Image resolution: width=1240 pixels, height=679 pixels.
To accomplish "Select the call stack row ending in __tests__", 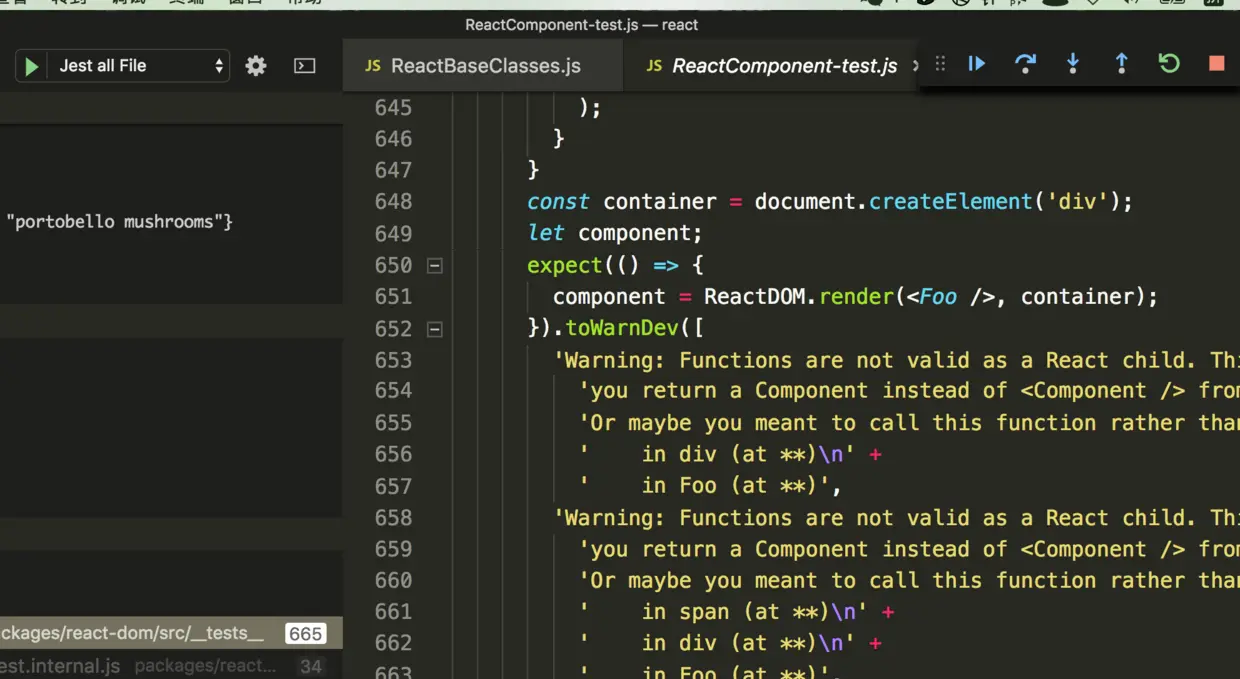I will (171, 633).
